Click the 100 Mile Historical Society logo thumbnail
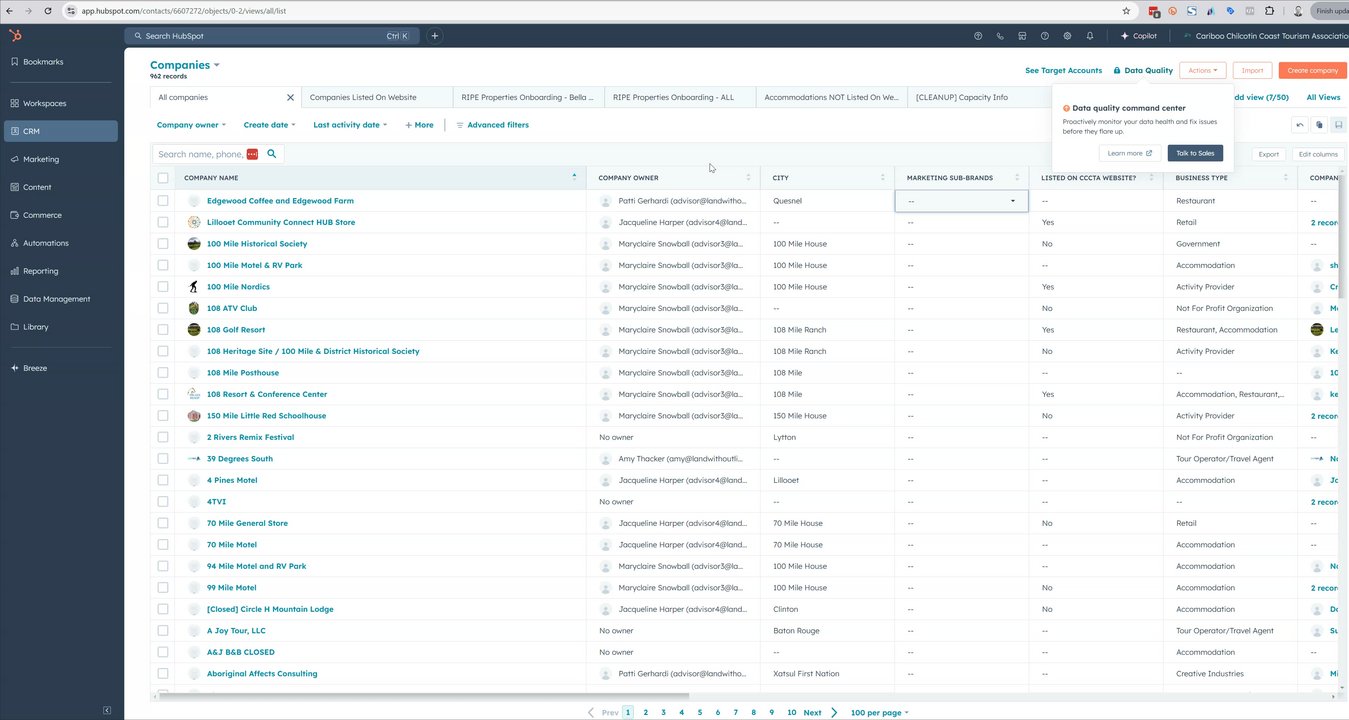 [x=194, y=244]
